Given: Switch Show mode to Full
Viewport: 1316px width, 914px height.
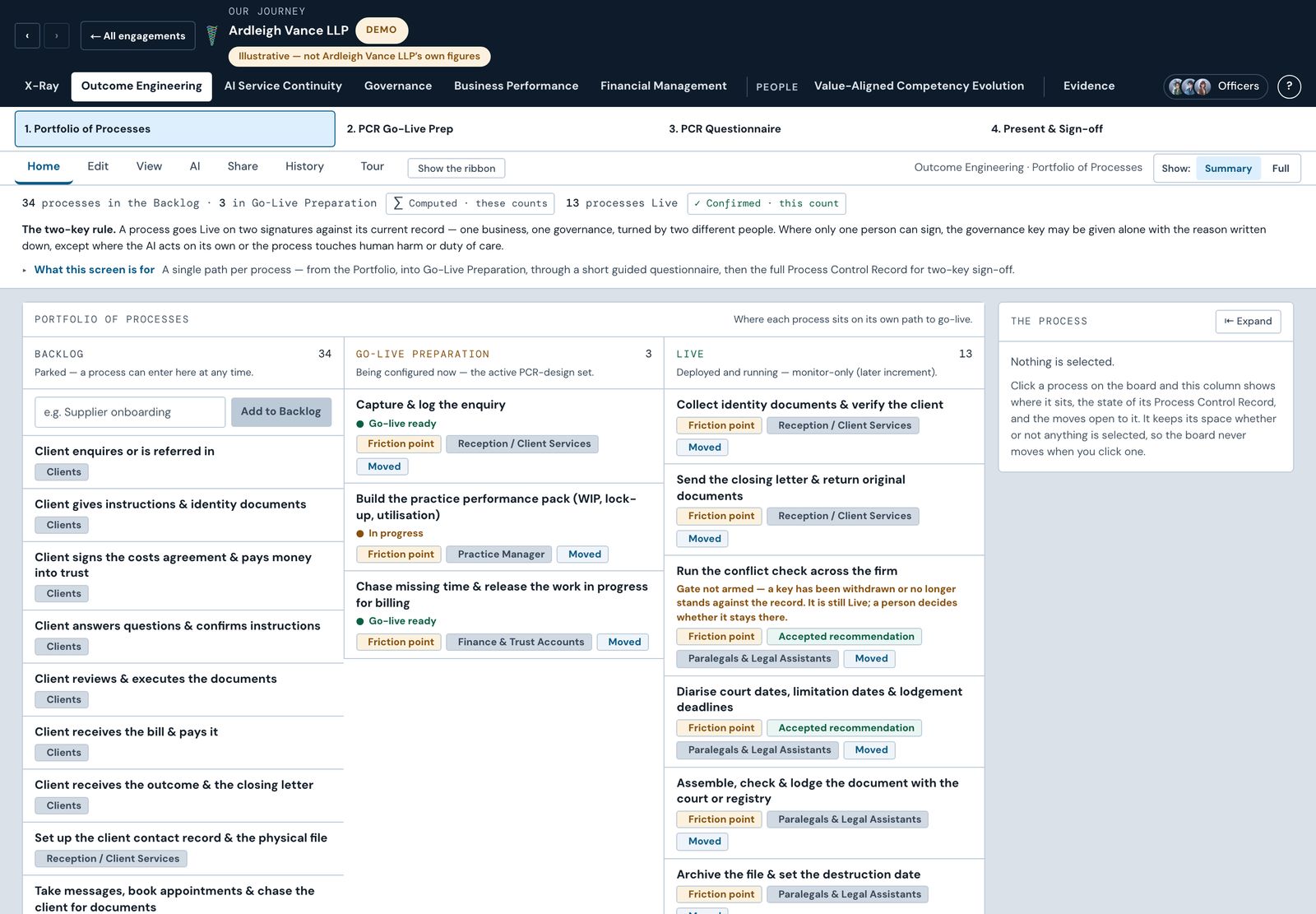Looking at the screenshot, I should pos(1281,169).
